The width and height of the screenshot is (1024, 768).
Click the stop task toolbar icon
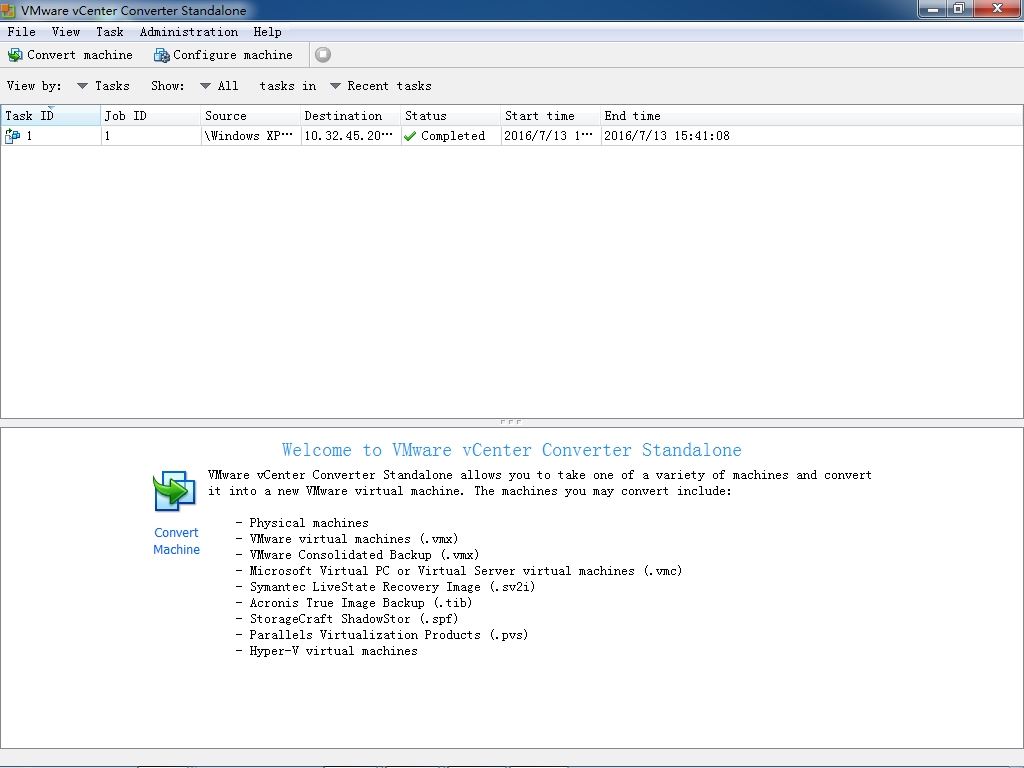[323, 55]
